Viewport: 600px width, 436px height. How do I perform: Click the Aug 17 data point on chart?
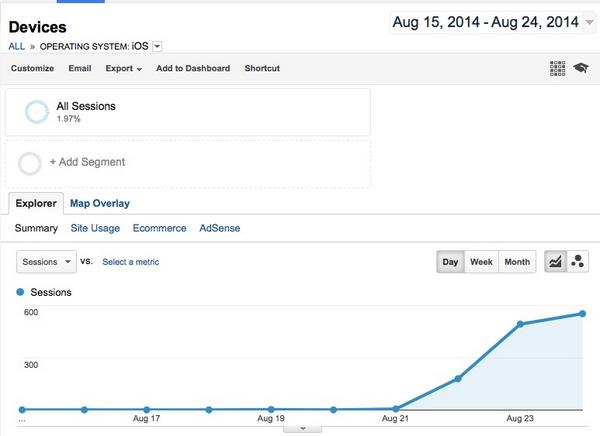(147, 410)
